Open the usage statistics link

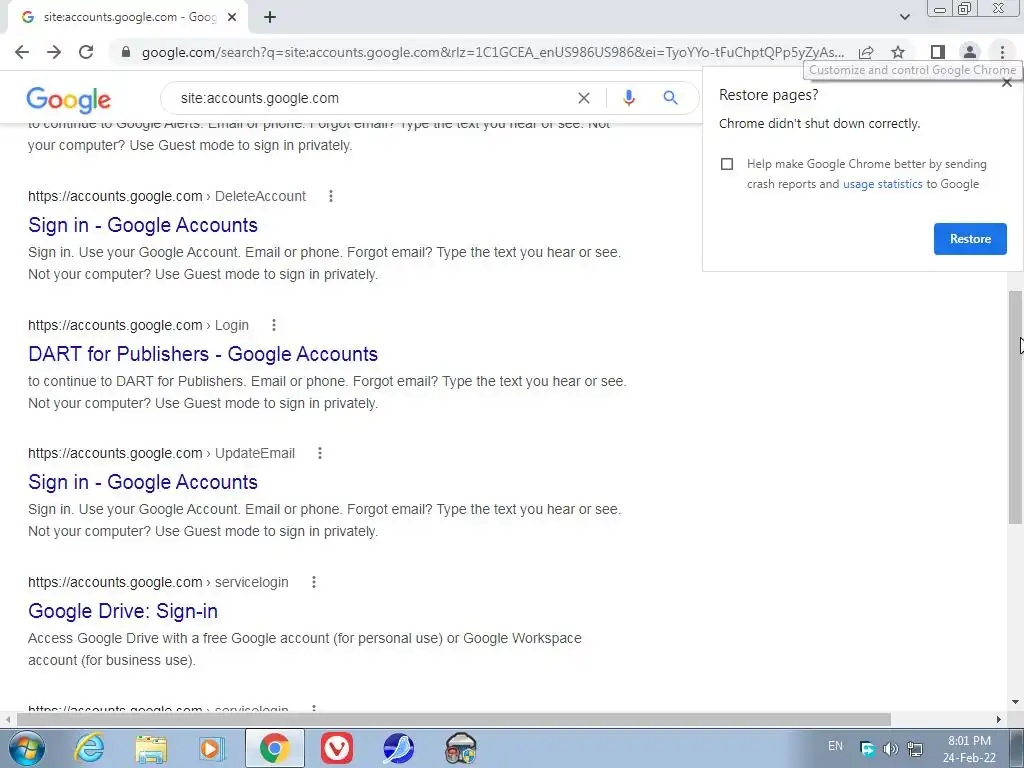882,184
